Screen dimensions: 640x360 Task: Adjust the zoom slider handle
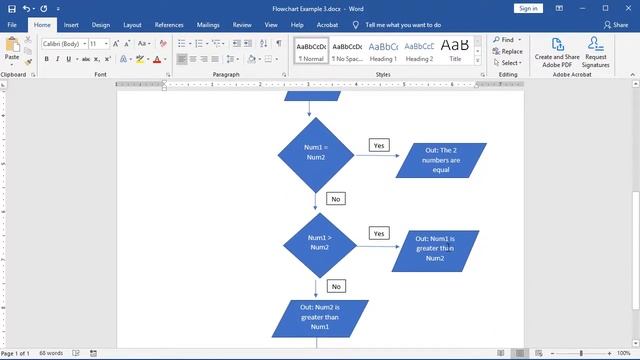[x=581, y=353]
